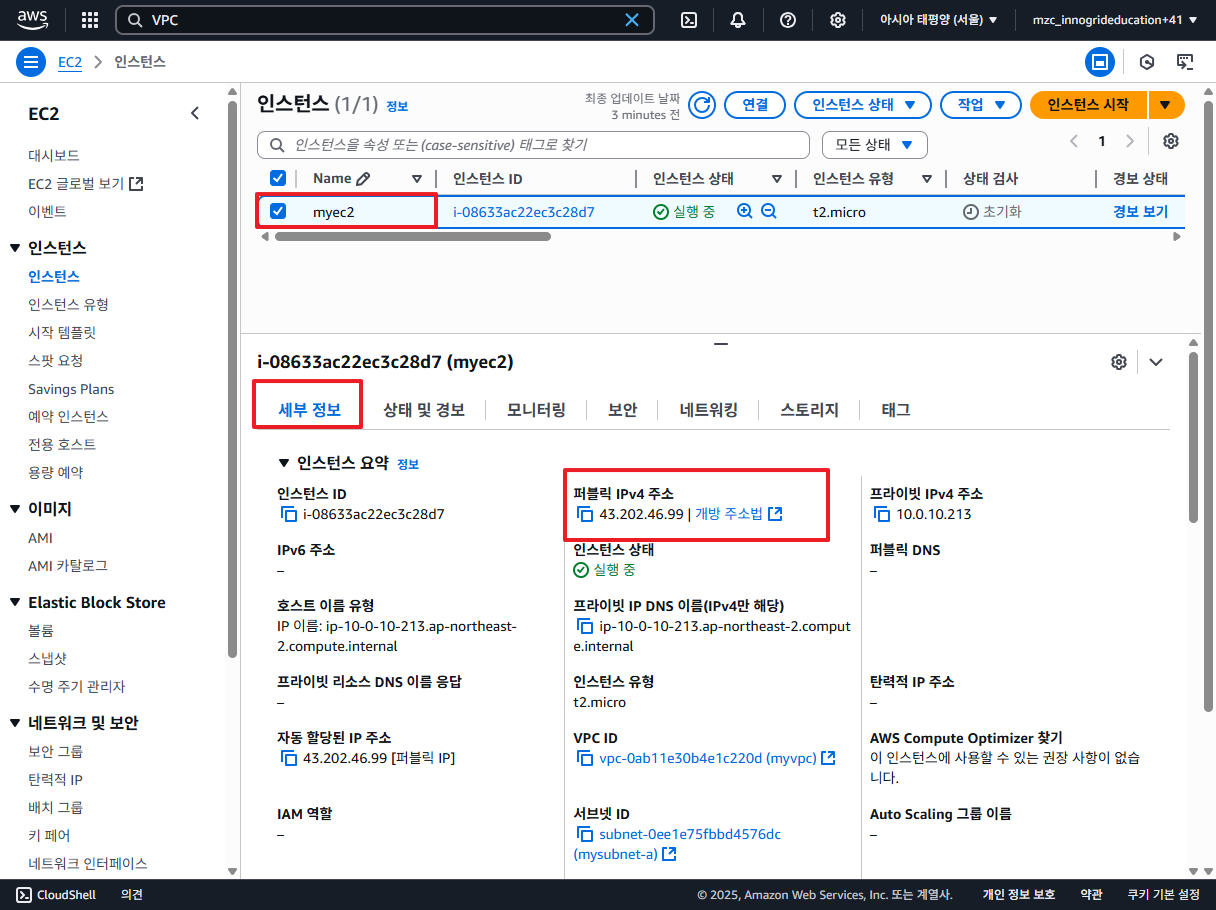
Task: Collapse the 이미지 sidebar section
Action: 15,509
